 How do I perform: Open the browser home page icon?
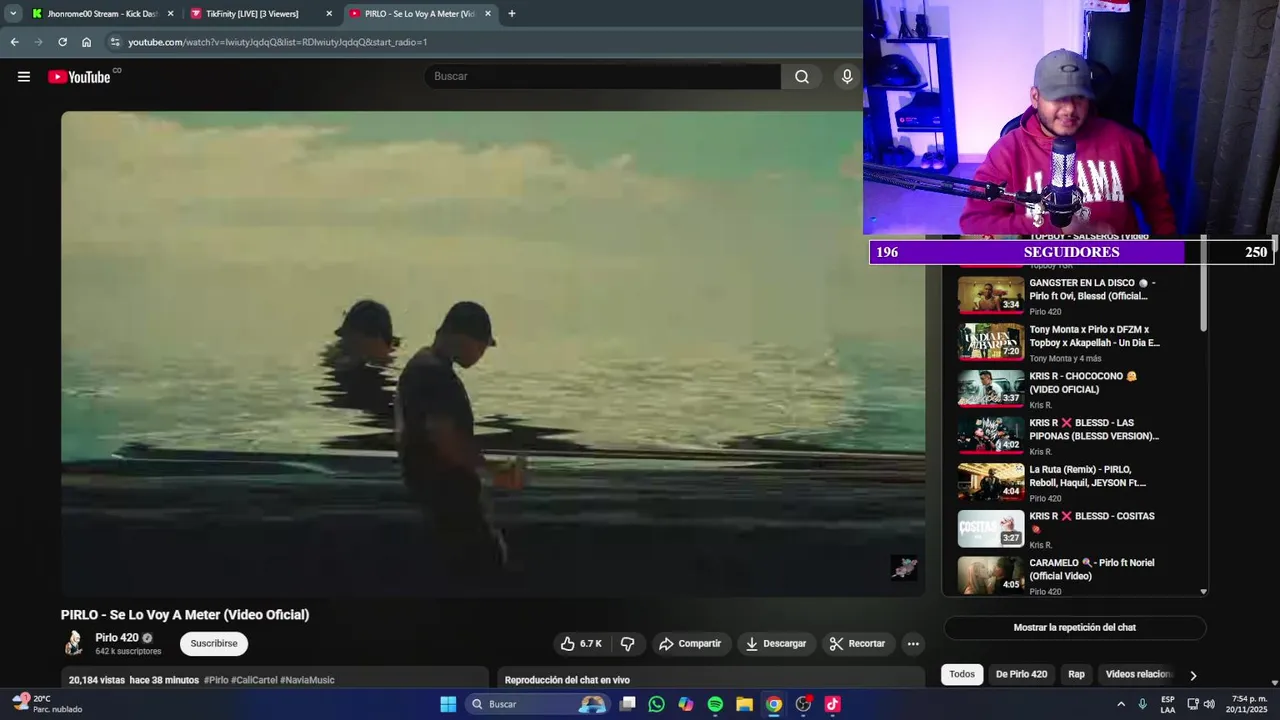pyautogui.click(x=86, y=42)
